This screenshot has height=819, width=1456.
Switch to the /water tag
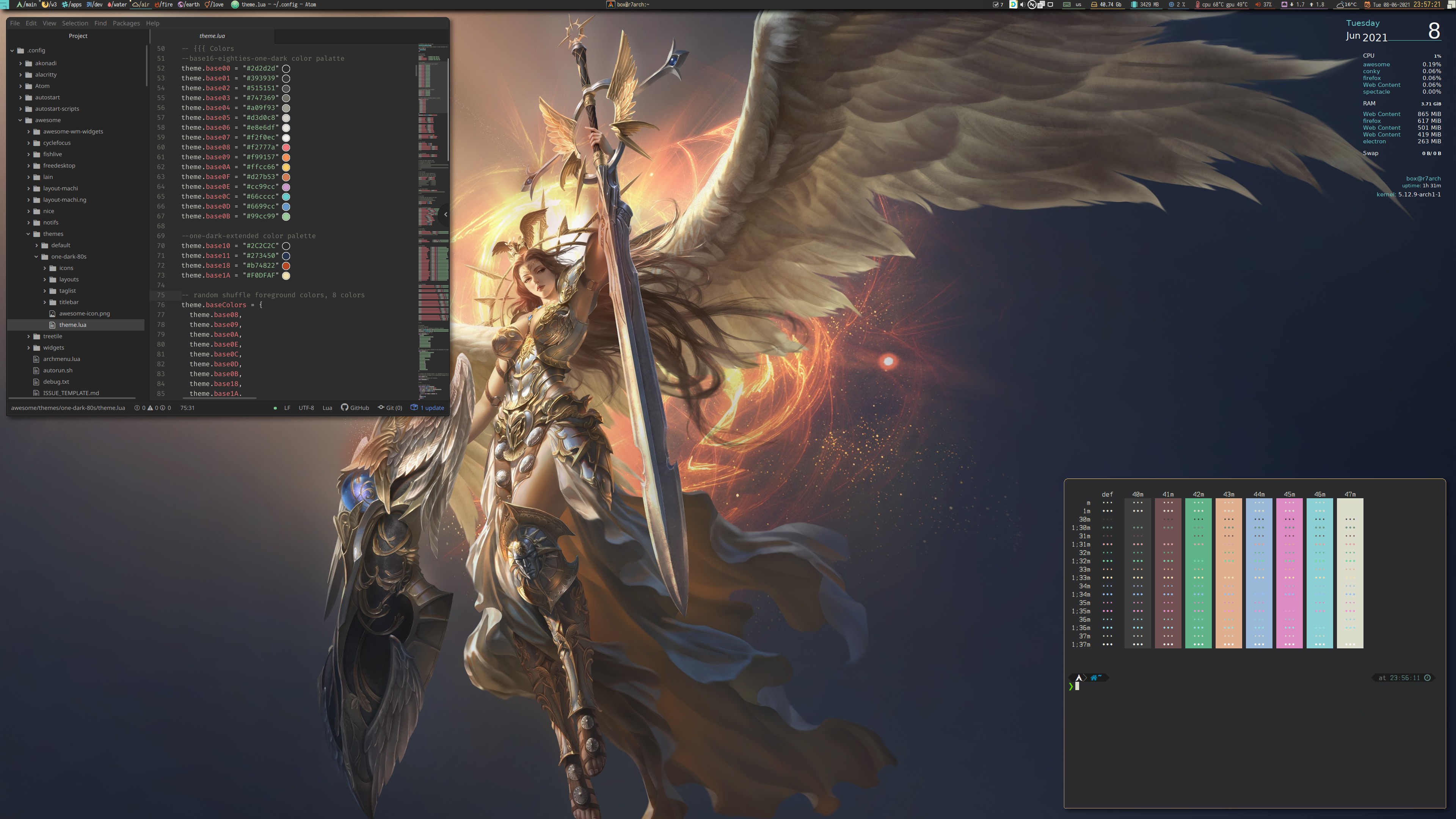tap(117, 5)
